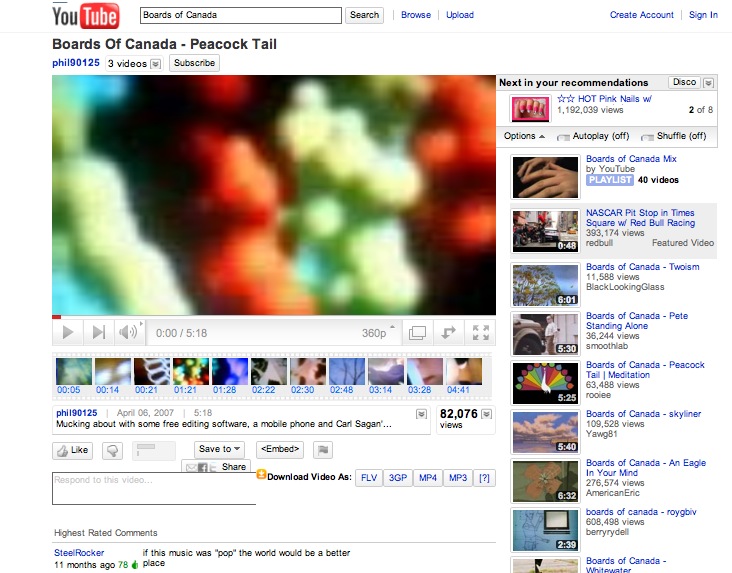Toggle Autoplay on
Image resolution: width=732 pixels, height=573 pixels.
(593, 136)
